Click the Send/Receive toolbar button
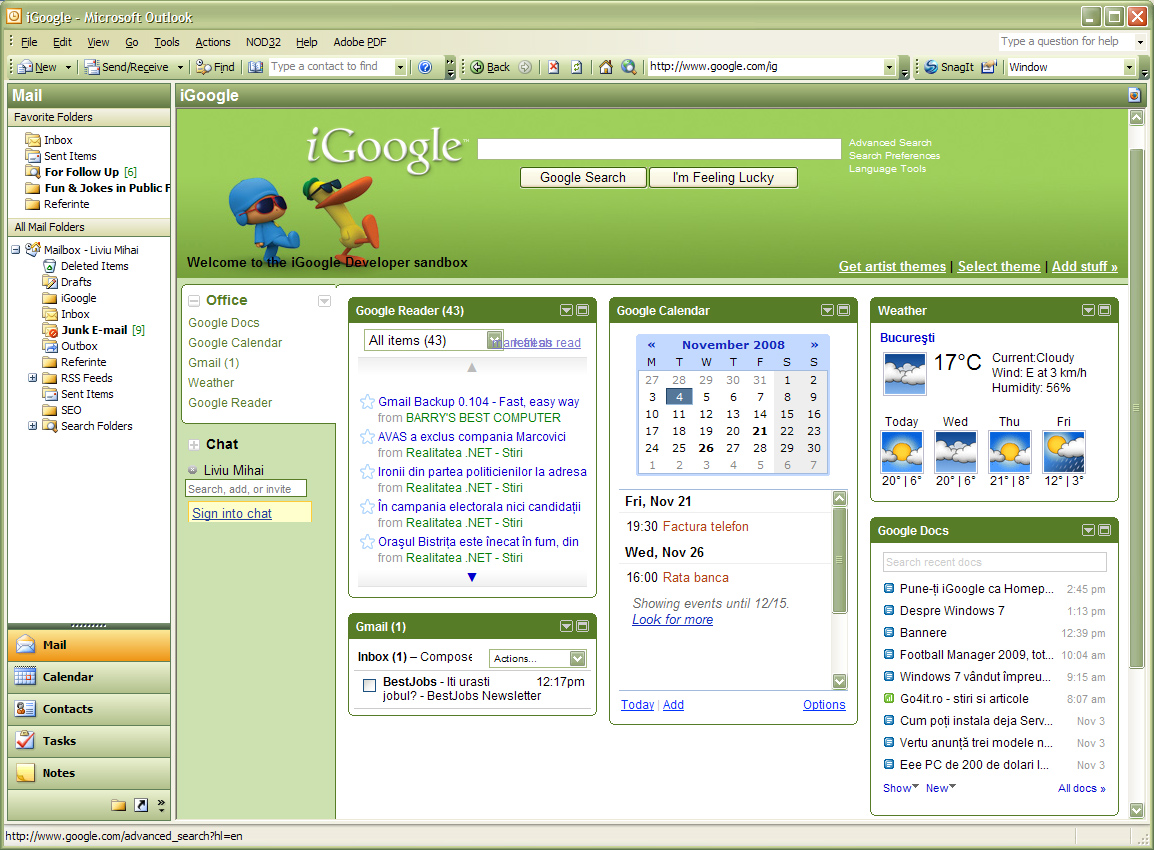Screen dimensions: 1154x850 [126, 67]
